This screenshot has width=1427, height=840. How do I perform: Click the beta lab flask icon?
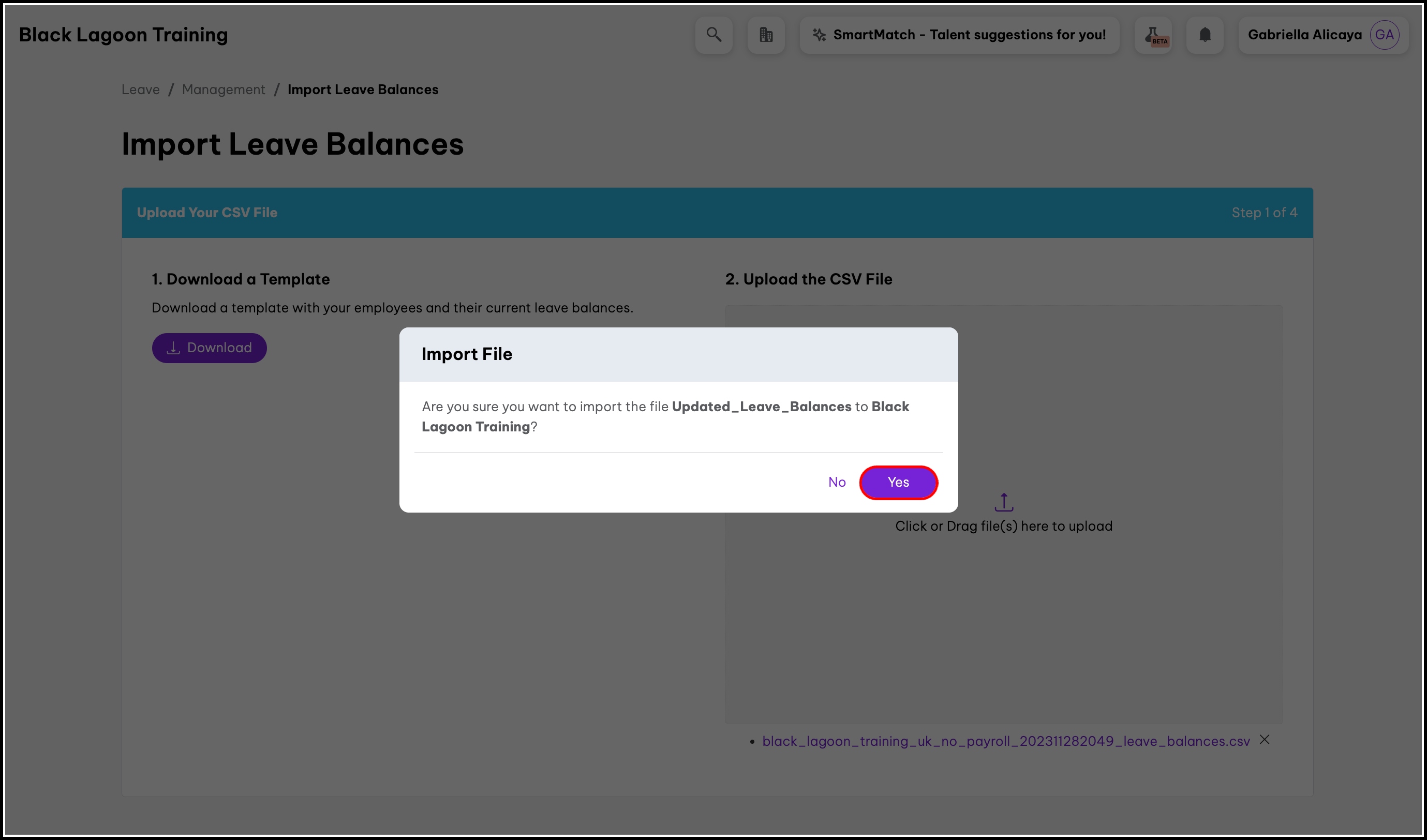[1153, 35]
